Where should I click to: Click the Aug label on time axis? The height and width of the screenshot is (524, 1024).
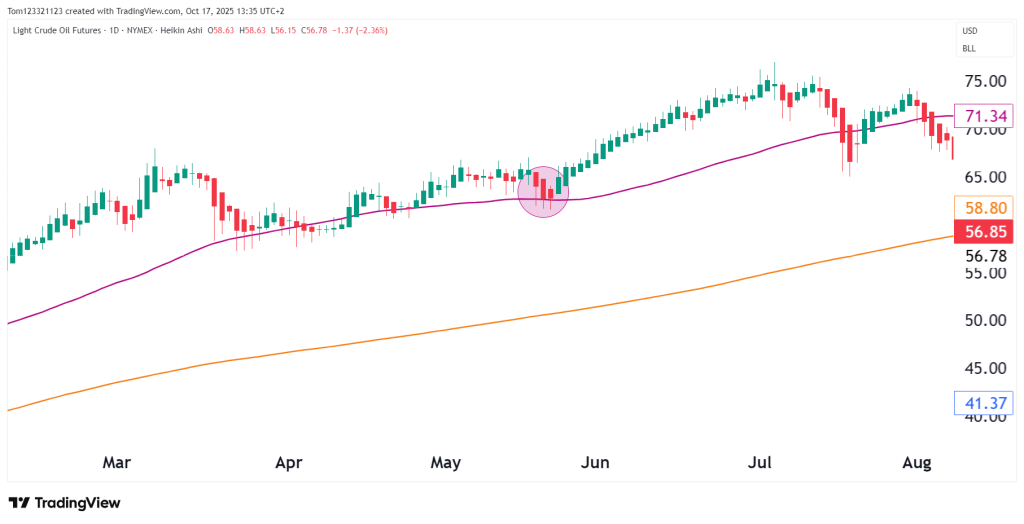coord(917,462)
